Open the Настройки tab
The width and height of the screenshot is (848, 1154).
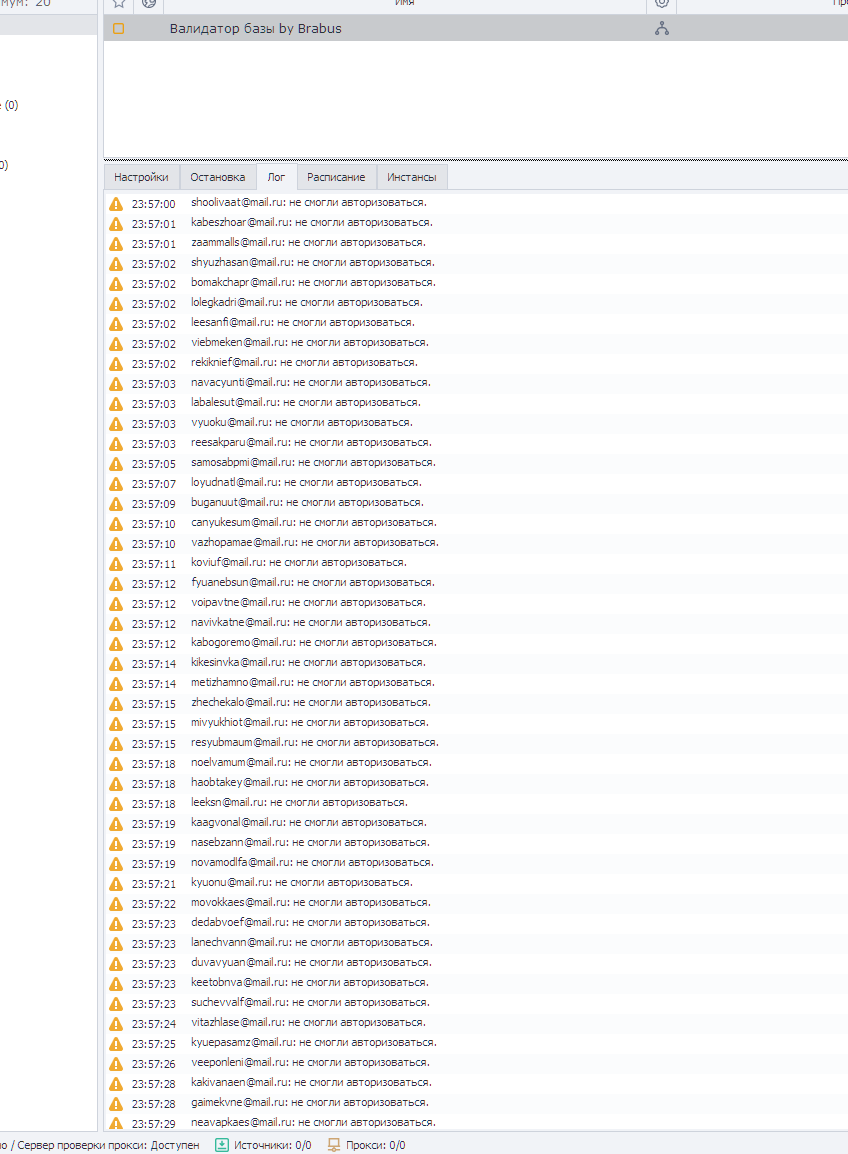click(141, 177)
